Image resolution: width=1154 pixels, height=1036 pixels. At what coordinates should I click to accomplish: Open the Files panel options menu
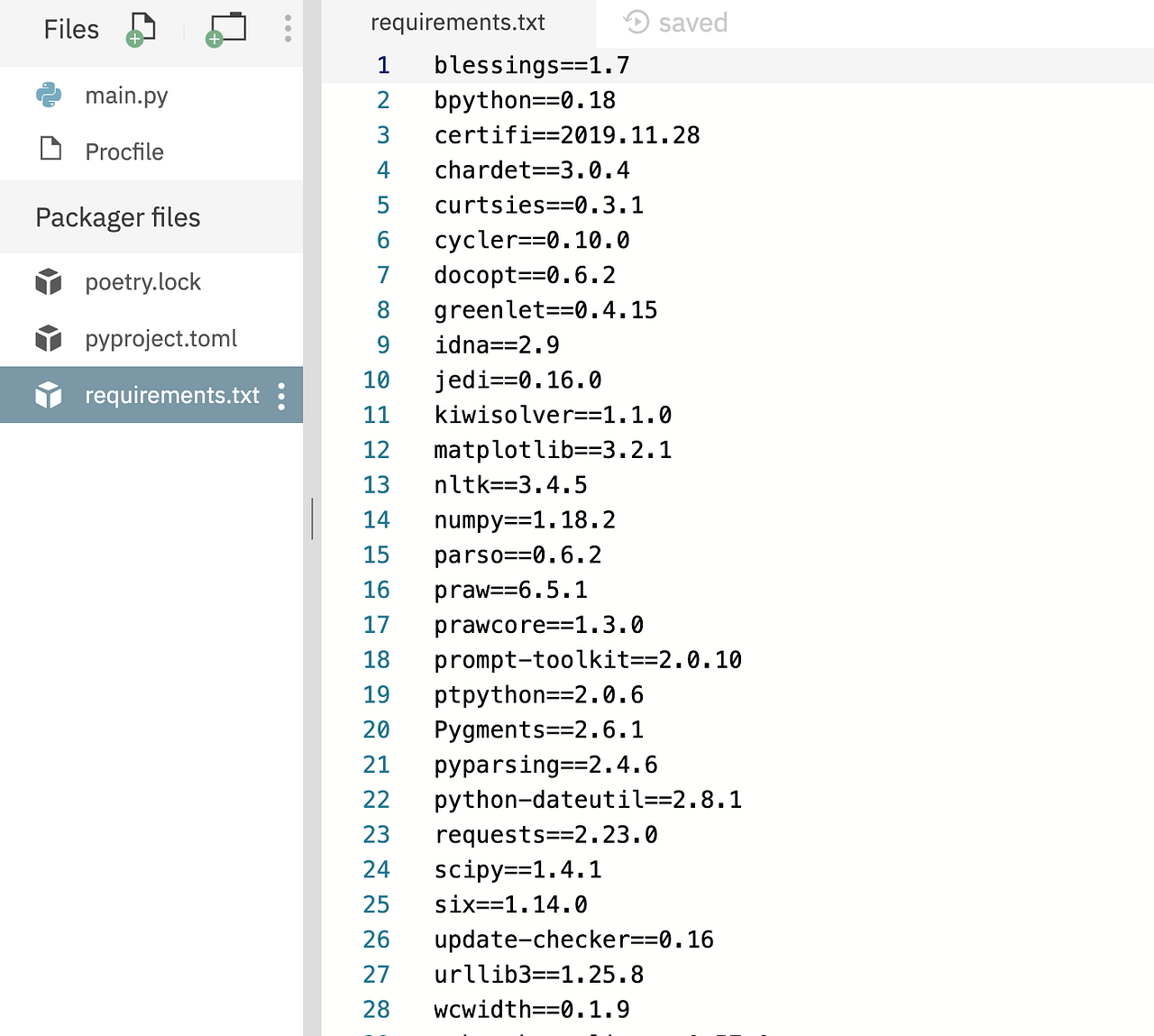tap(287, 29)
